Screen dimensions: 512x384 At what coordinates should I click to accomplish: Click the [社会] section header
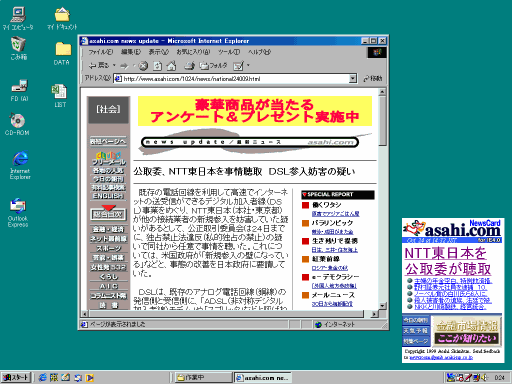[x=108, y=110]
